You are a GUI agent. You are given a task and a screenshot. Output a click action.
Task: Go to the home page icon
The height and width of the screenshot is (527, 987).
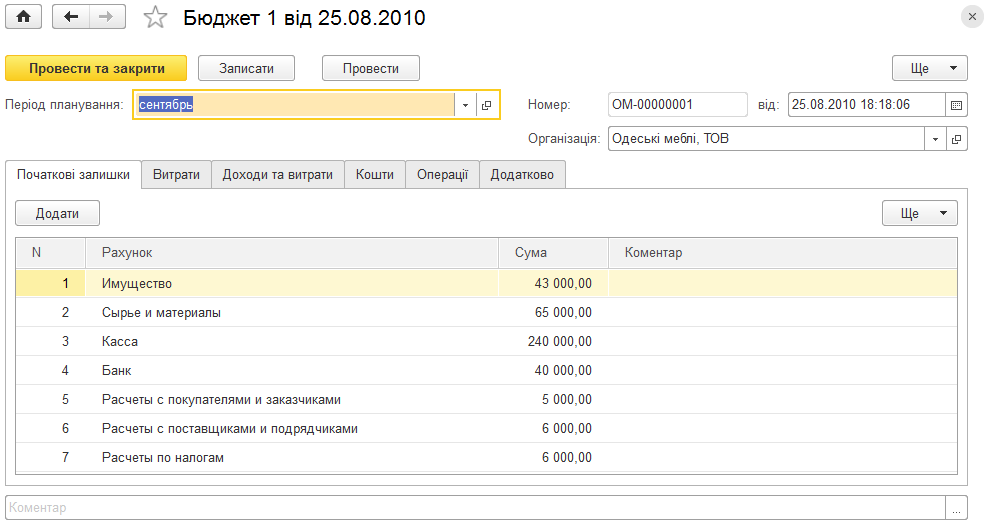pyautogui.click(x=23, y=17)
